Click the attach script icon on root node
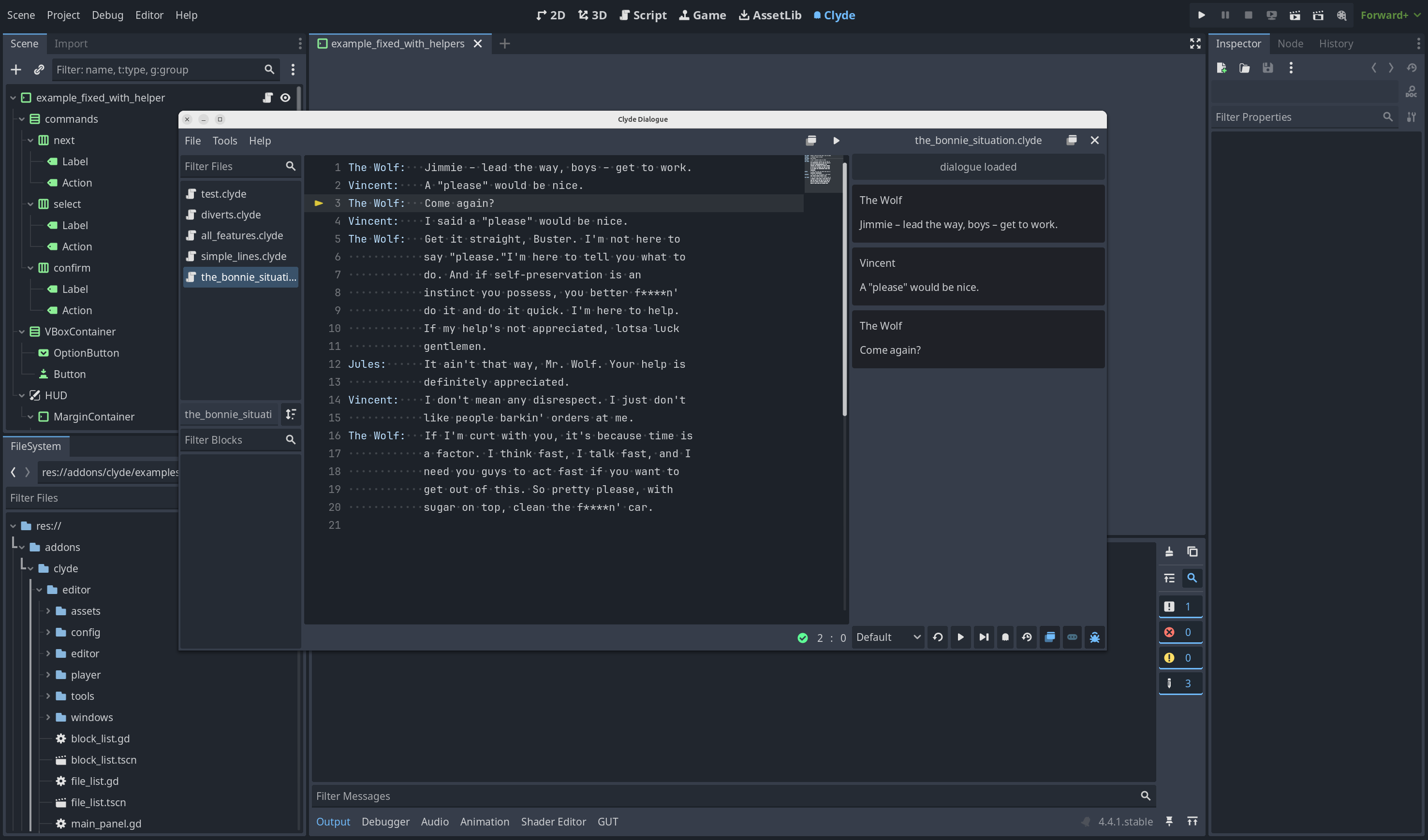 click(267, 98)
